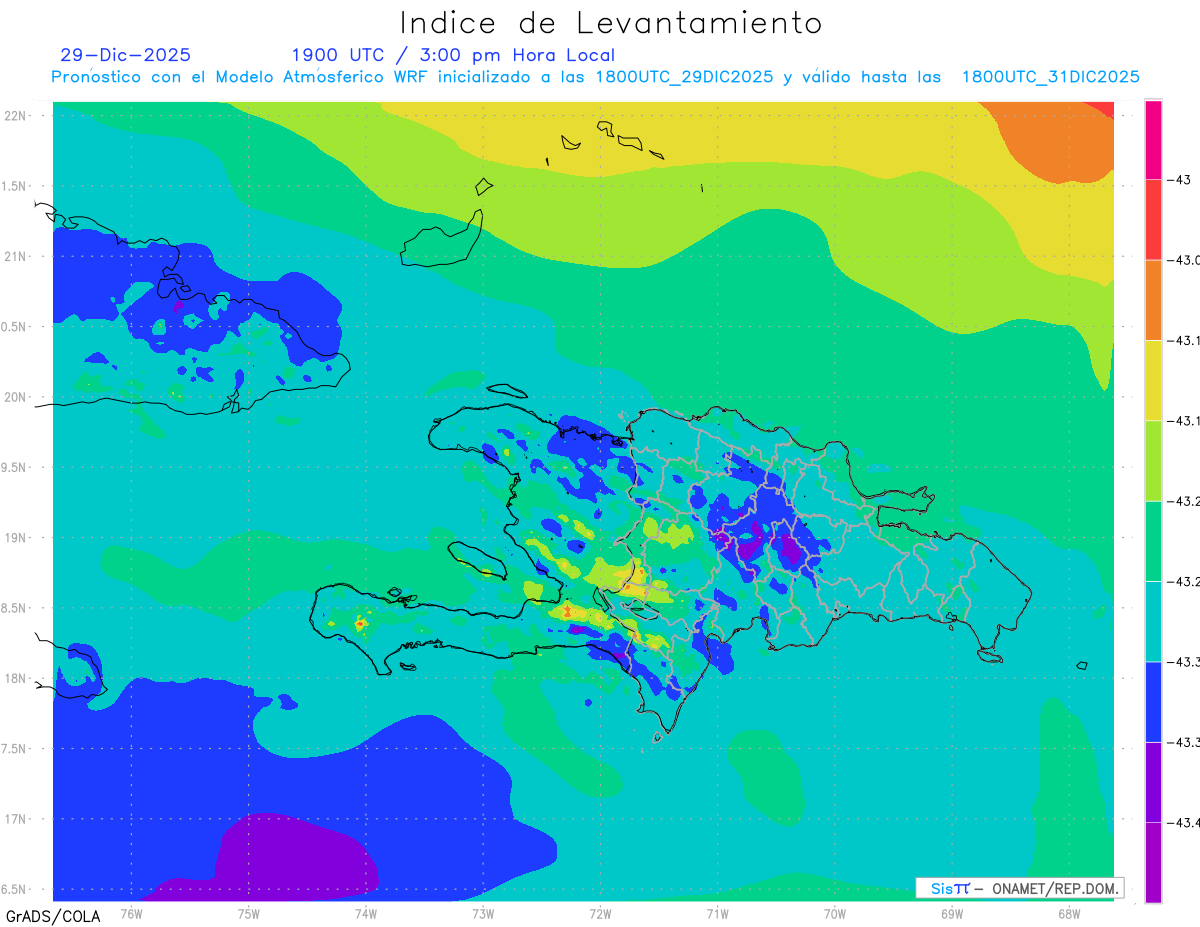Viewport: 1200px width, 927px height.
Task: Click the "68W" longitude label
Action: [x=1069, y=913]
